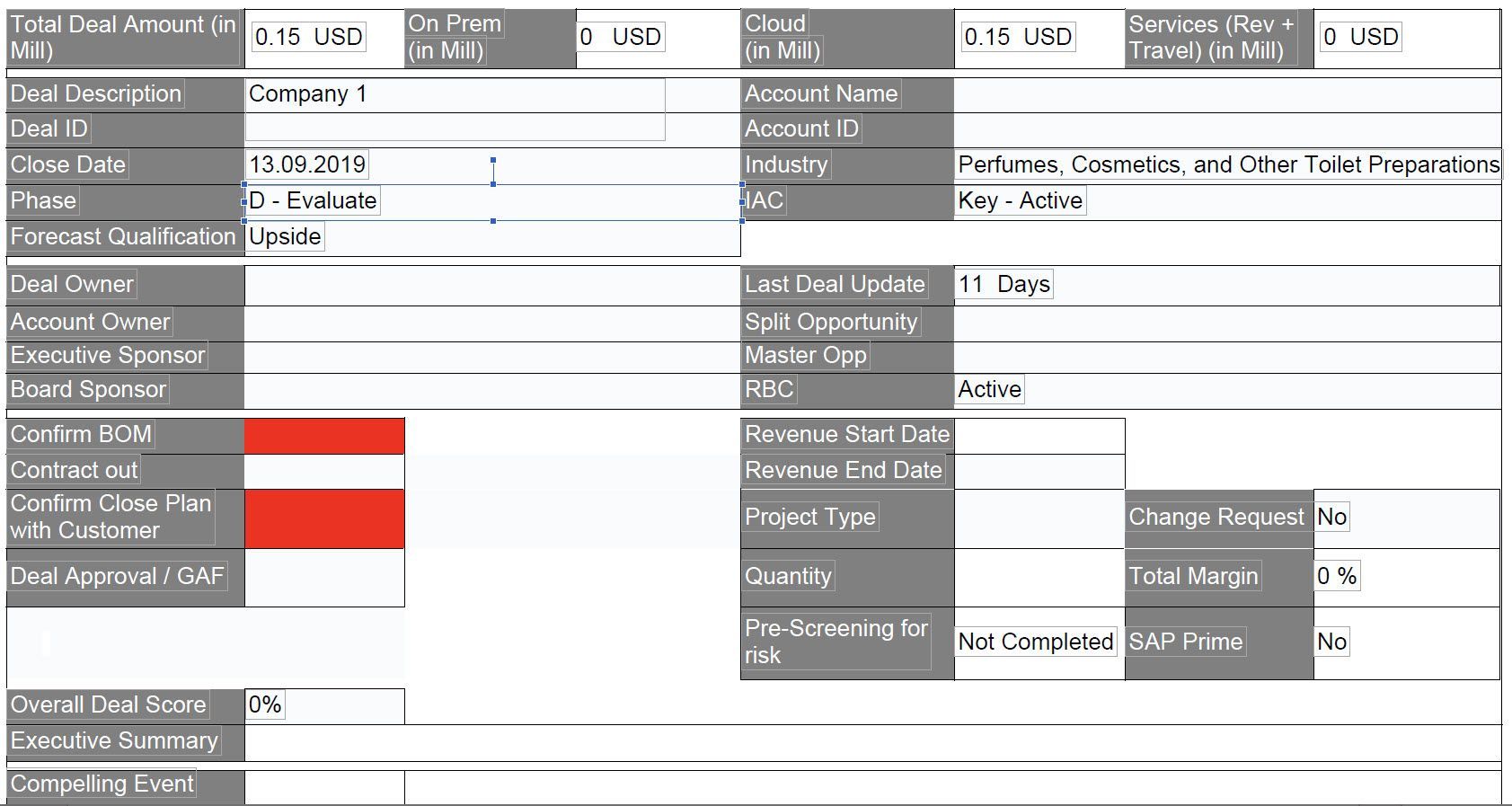Image resolution: width=1512 pixels, height=806 pixels.
Task: Click the red Confirm BOM status cell
Action: coord(324,435)
